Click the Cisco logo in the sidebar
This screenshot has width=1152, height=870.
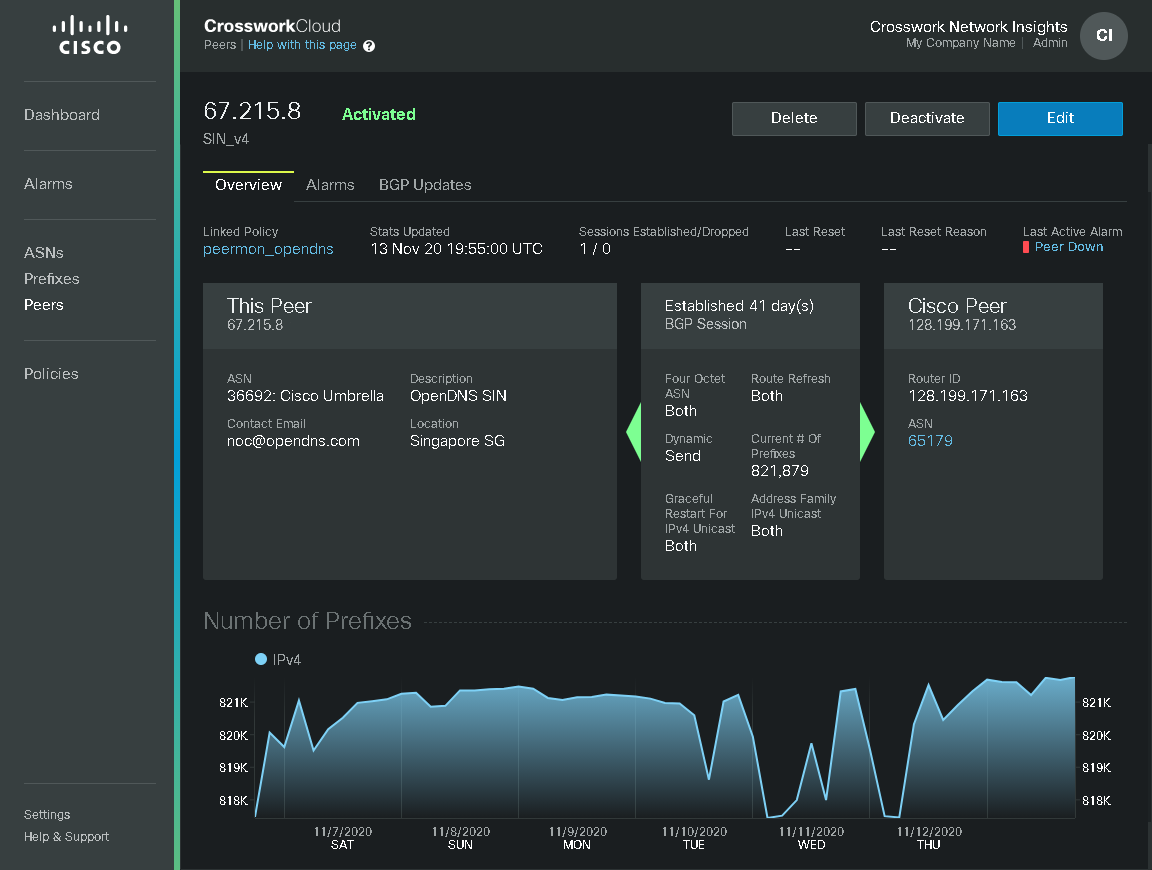pyautogui.click(x=89, y=33)
